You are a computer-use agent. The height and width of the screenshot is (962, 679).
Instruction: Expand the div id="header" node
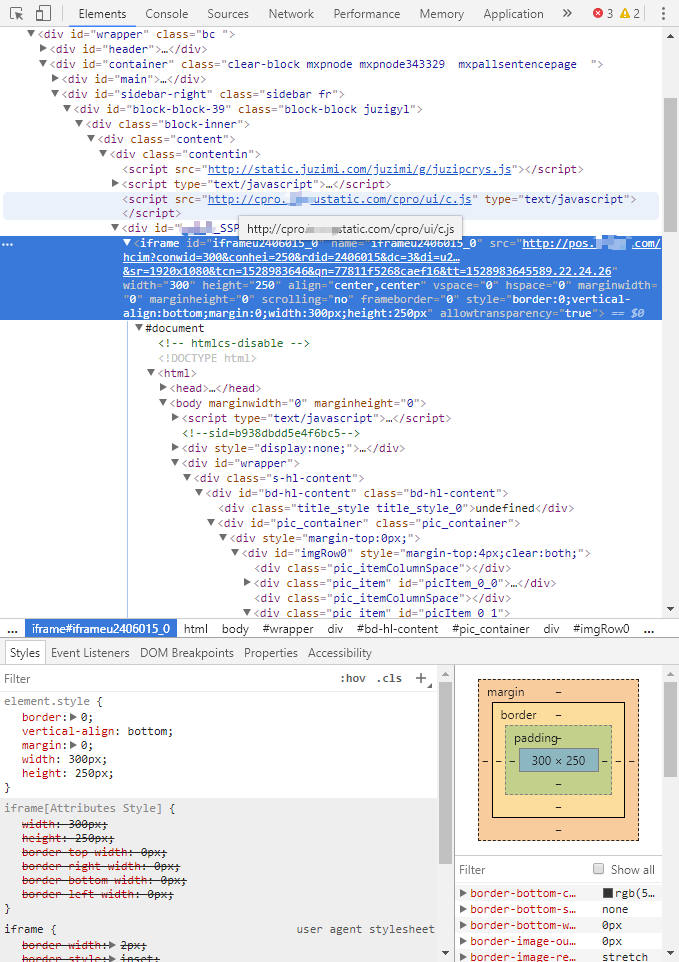pyautogui.click(x=43, y=49)
